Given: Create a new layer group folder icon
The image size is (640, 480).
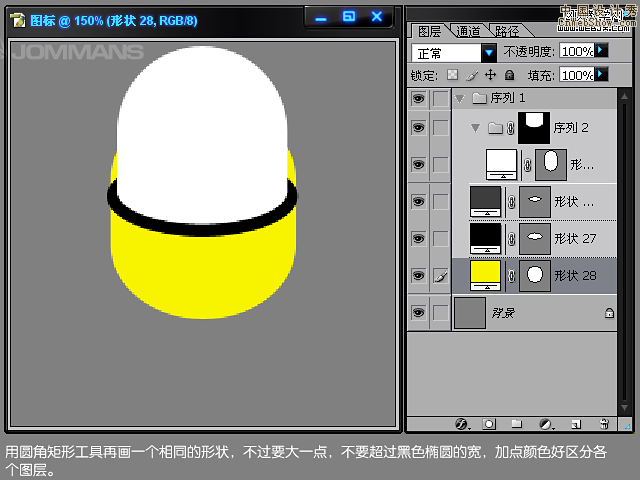Looking at the screenshot, I should [x=517, y=424].
